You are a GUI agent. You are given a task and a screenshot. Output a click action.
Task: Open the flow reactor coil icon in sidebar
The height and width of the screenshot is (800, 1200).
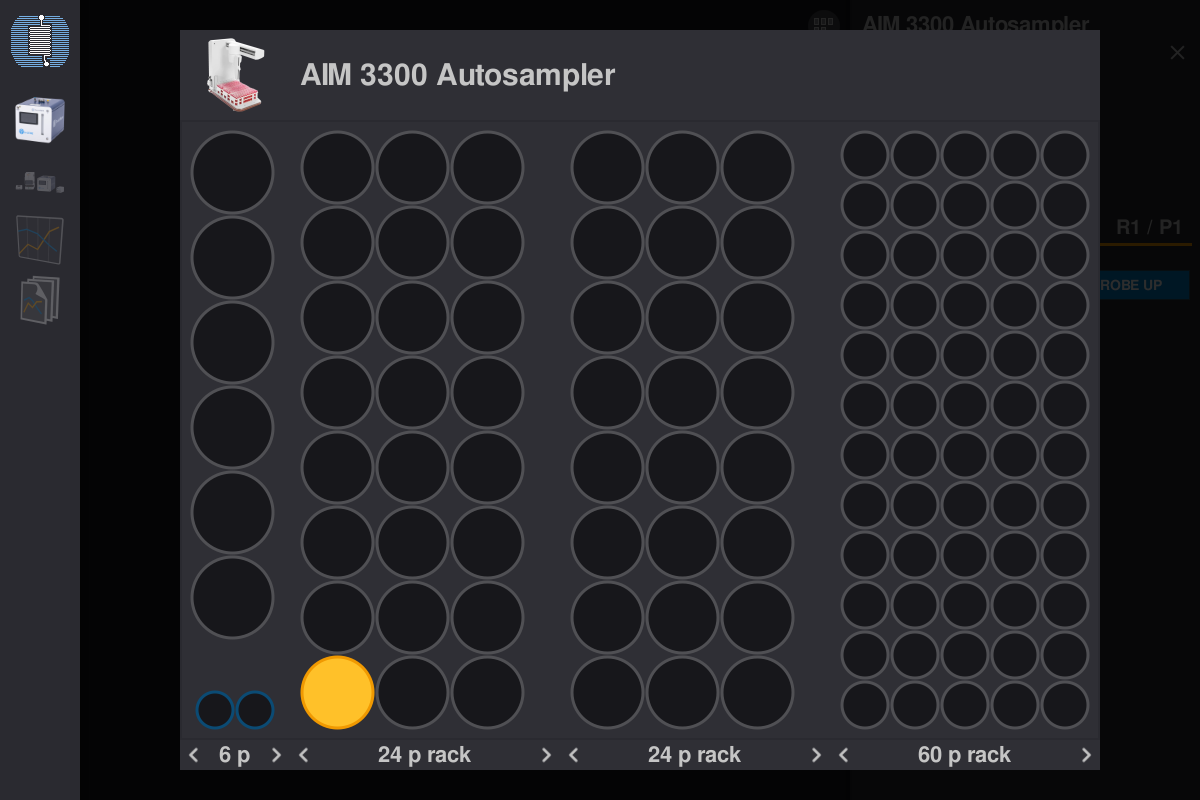tap(40, 42)
